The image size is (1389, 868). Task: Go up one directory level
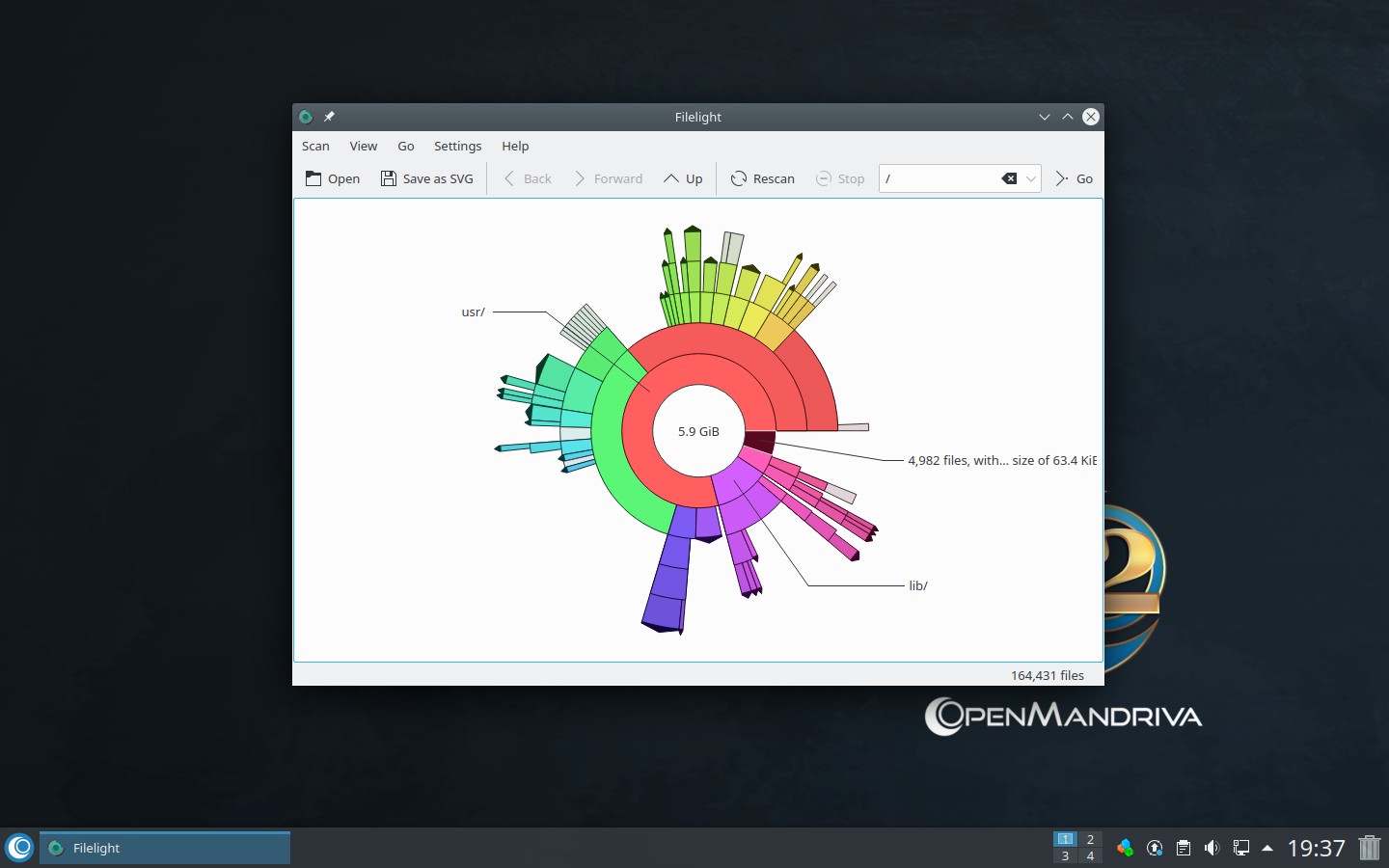[683, 178]
